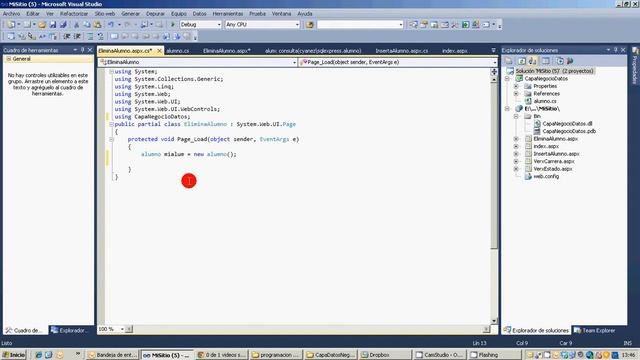
Task: Click the decrease indent icon
Action: tap(67, 36)
